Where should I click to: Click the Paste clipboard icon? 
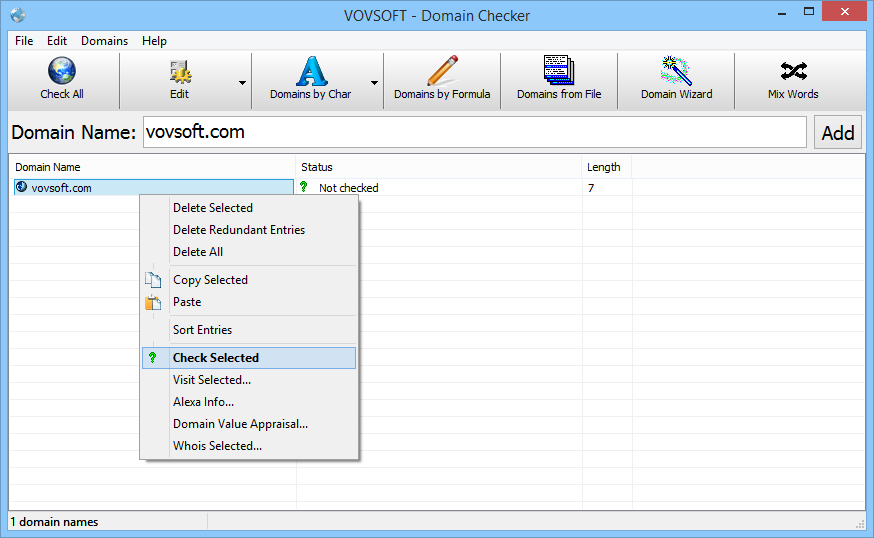tap(153, 302)
